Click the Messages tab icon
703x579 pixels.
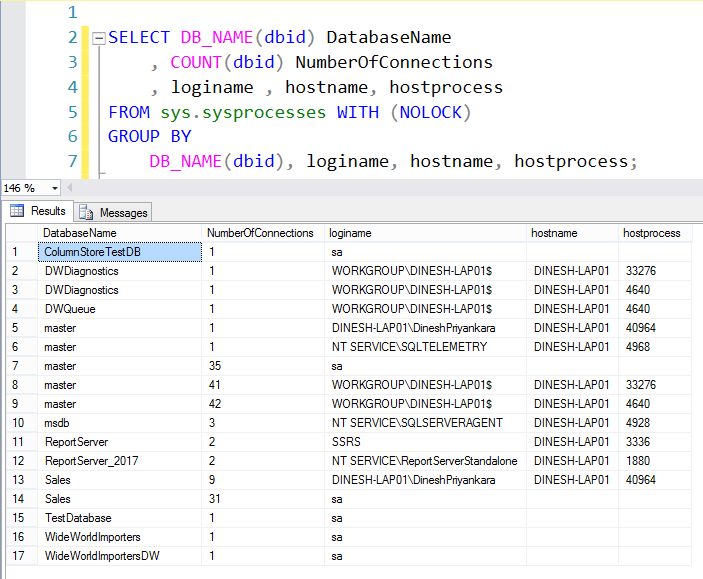[x=86, y=212]
